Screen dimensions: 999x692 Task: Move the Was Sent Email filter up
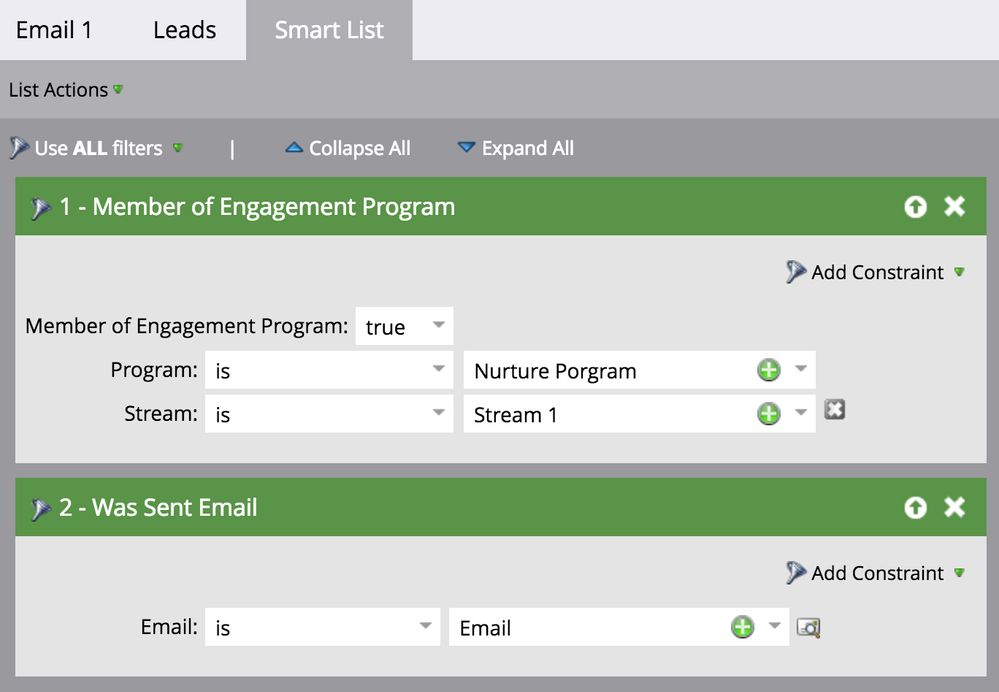coord(916,507)
